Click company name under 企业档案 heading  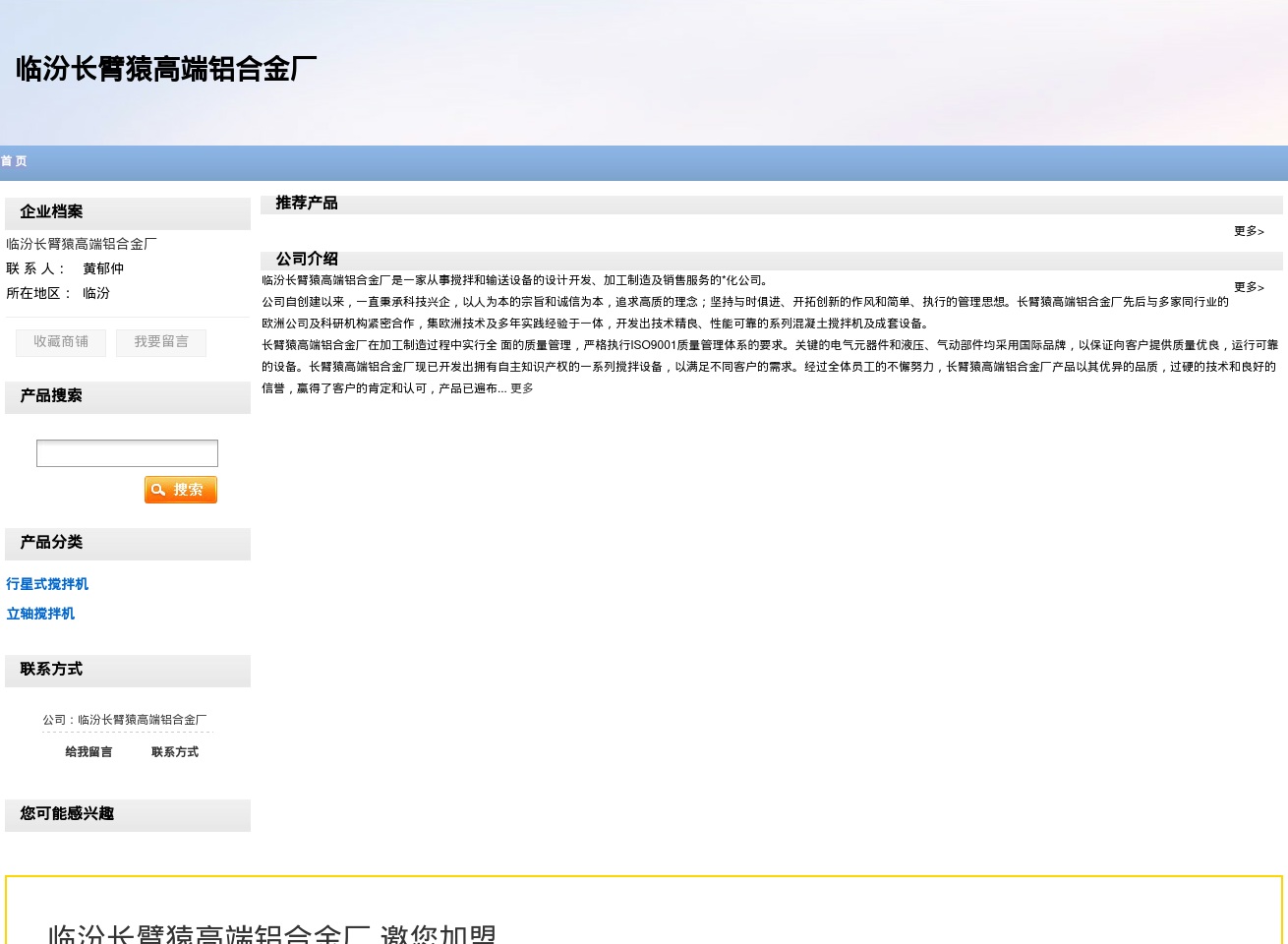[x=82, y=244]
